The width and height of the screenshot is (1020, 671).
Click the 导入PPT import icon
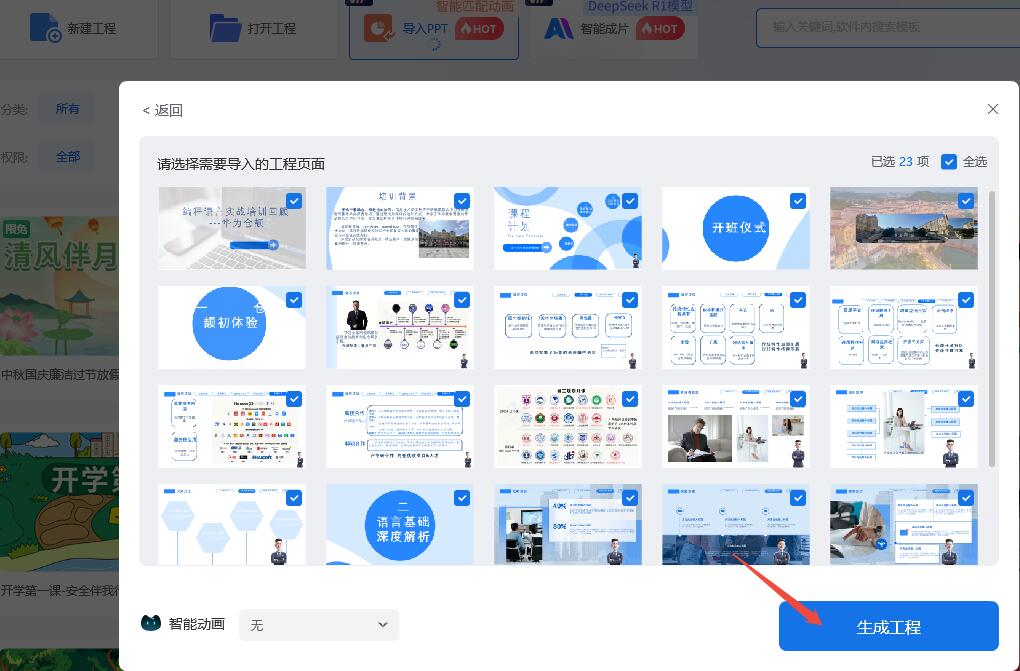(379, 28)
